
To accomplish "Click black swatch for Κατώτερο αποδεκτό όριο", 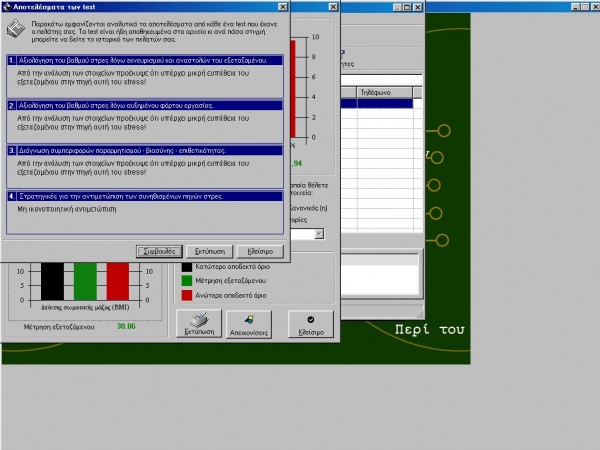I will (187, 266).
